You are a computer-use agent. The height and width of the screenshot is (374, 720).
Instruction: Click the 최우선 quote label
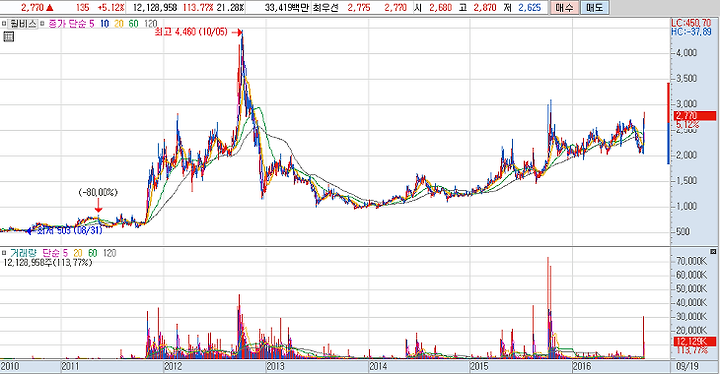click(325, 7)
